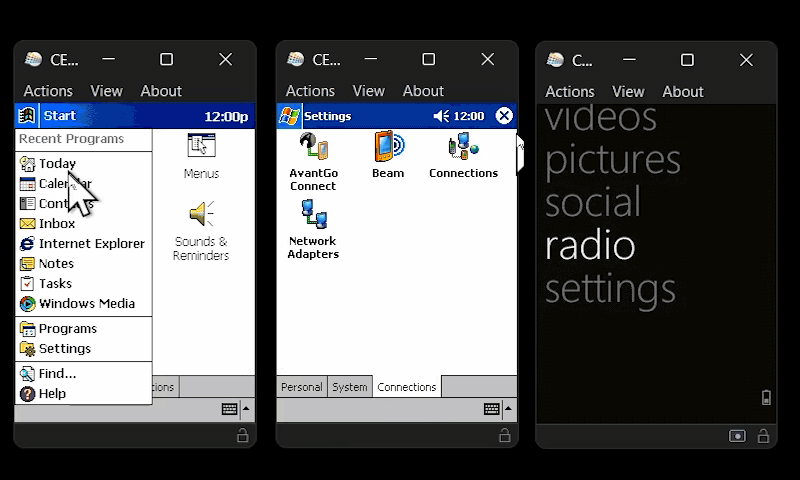Screen dimensions: 800x480
Task: Expand input method arrow in left window
Action: tap(246, 409)
